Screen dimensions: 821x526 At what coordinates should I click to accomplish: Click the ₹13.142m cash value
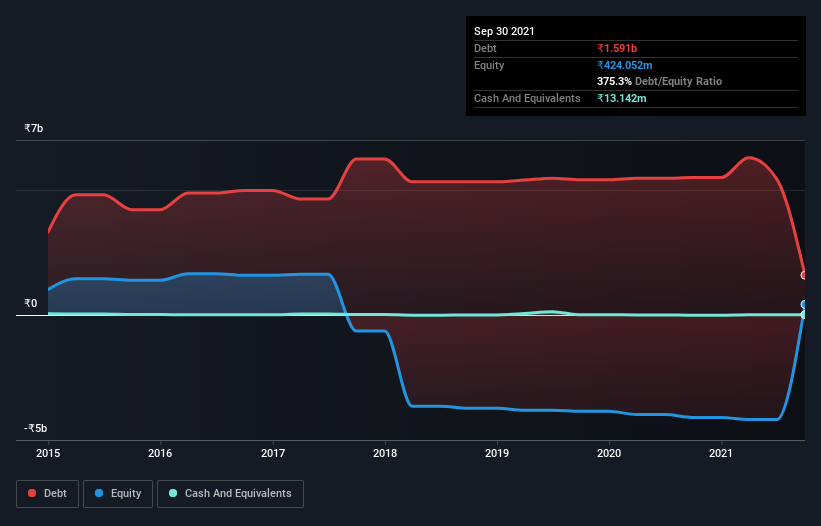pos(622,98)
